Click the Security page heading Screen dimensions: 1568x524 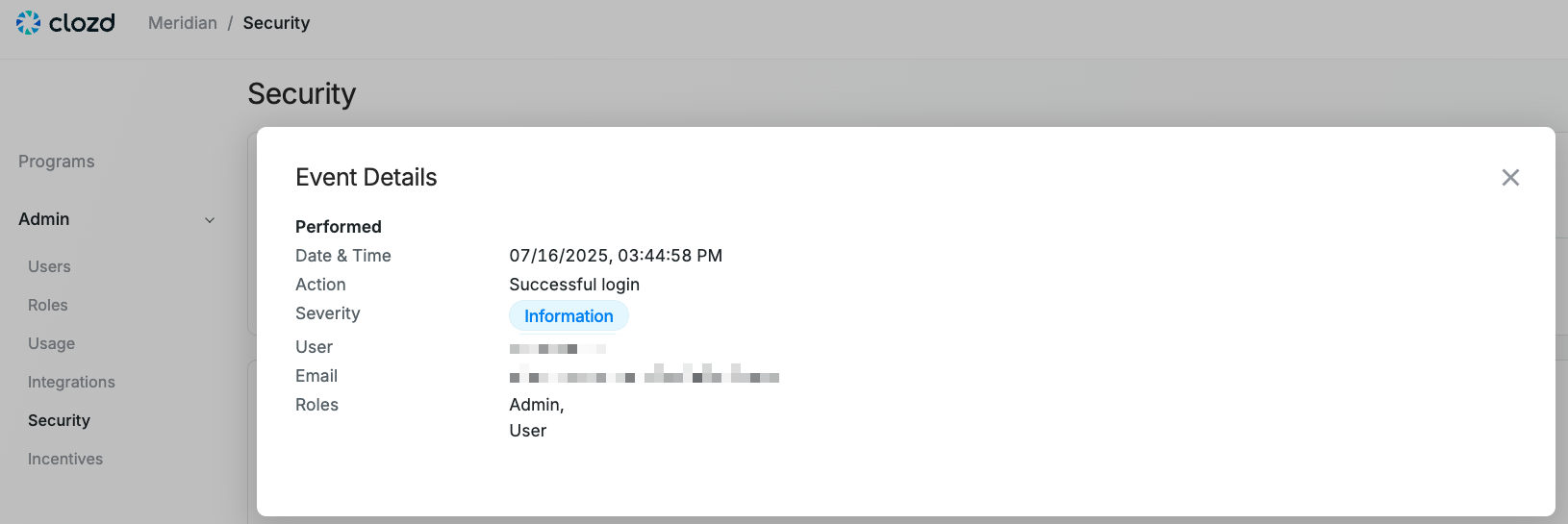pos(302,93)
